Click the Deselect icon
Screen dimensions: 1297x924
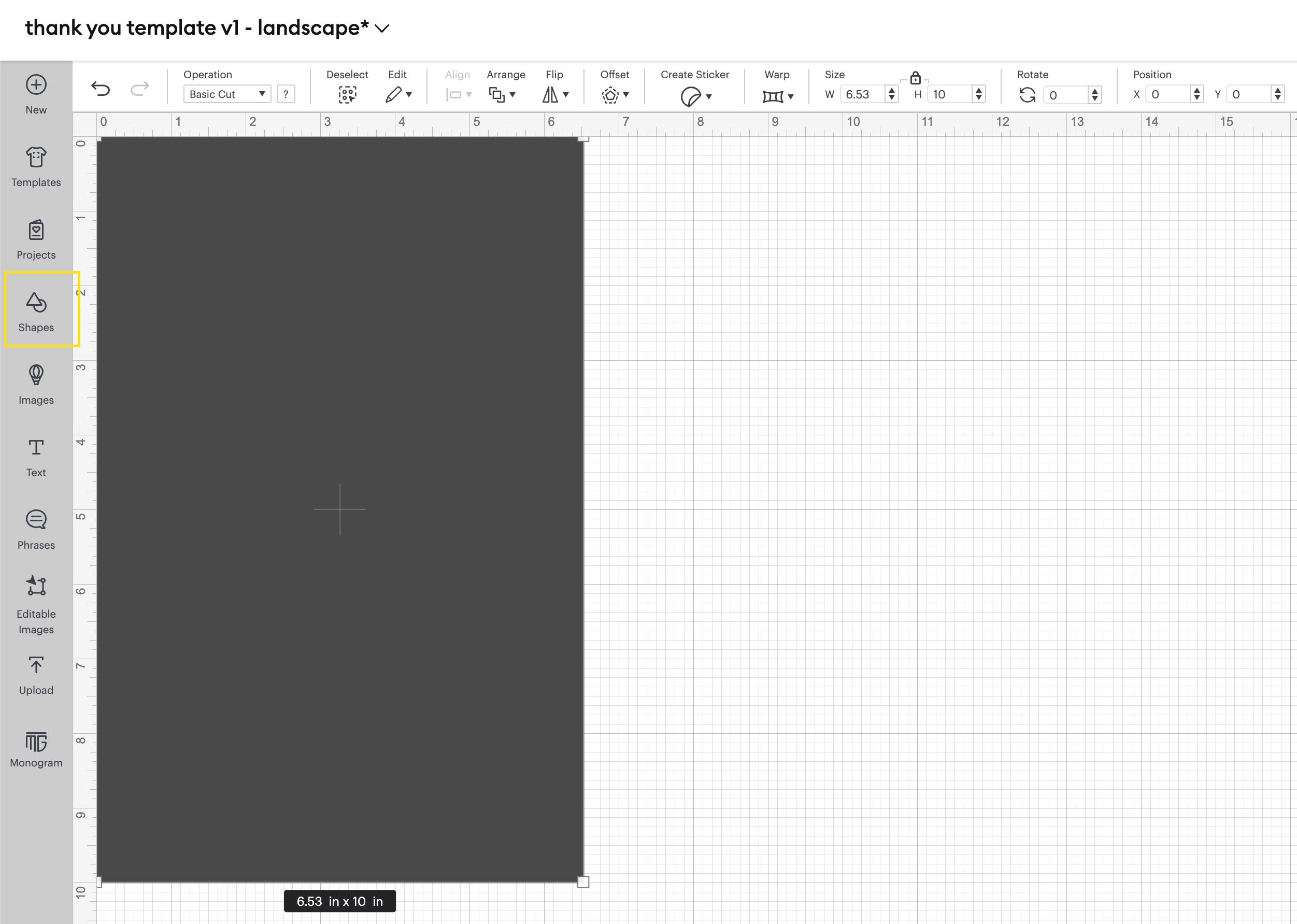[347, 94]
